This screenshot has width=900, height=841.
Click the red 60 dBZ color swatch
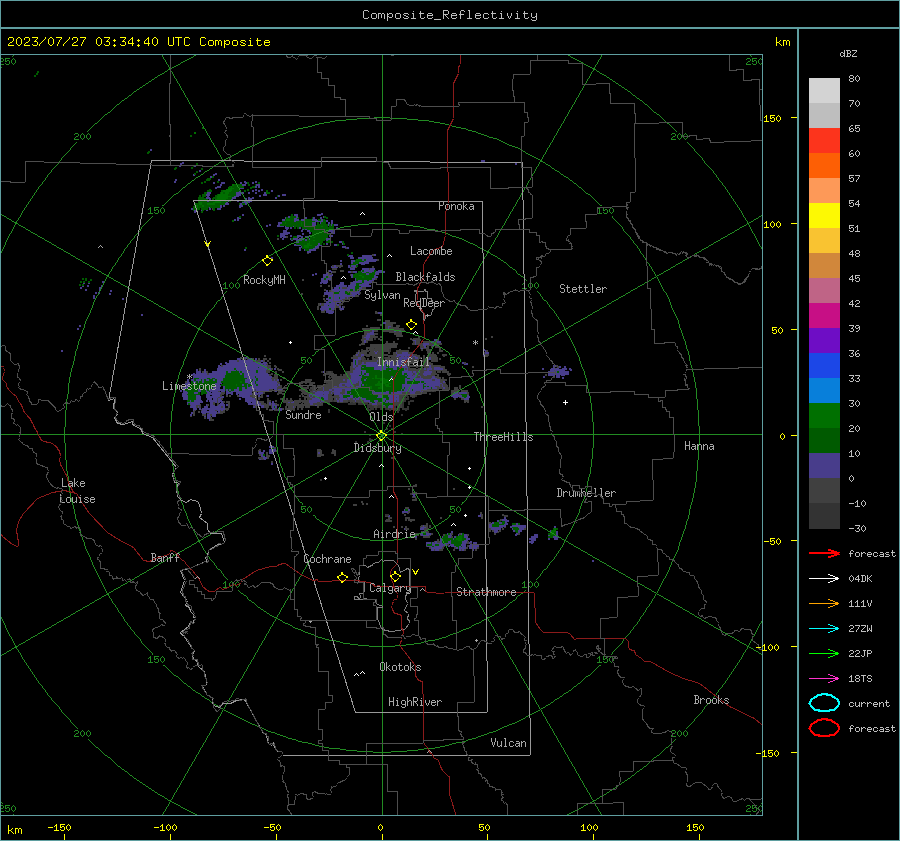click(x=824, y=141)
